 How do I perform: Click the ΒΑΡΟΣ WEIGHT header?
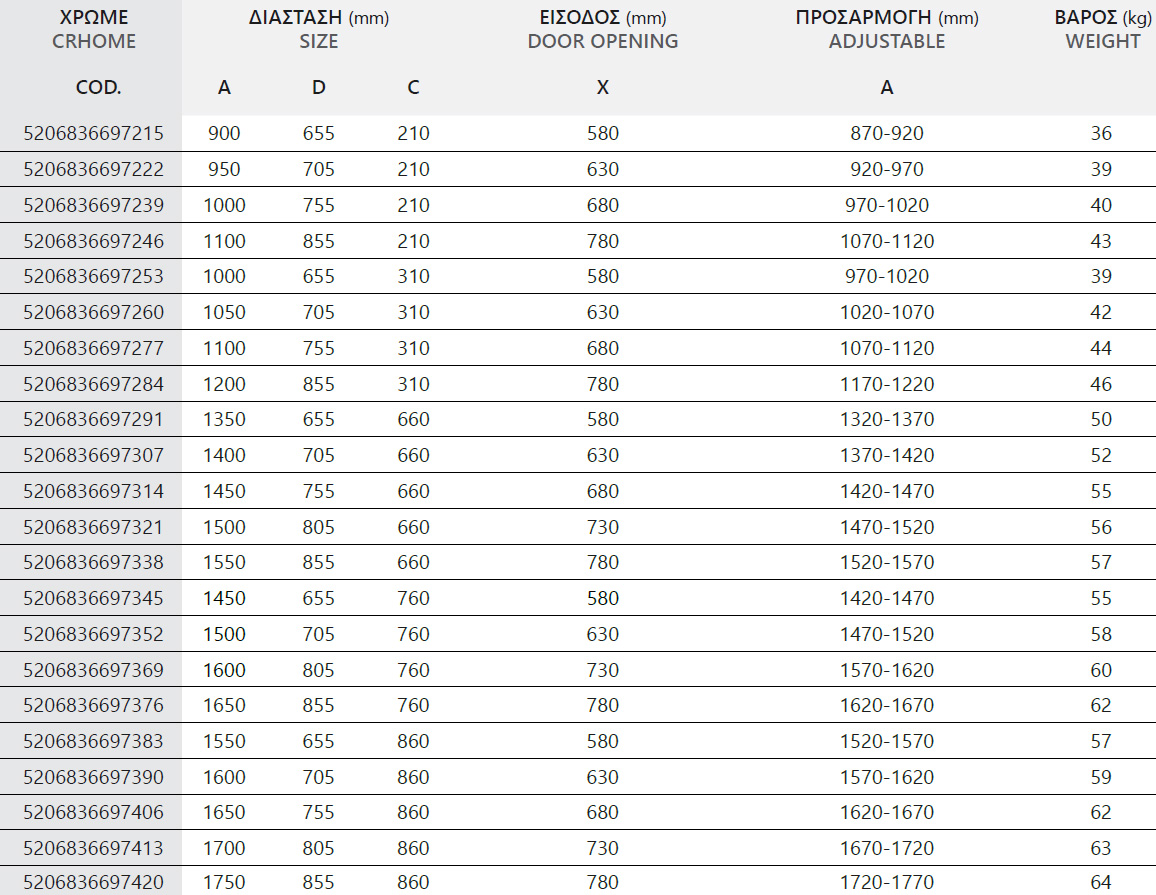click(1102, 29)
